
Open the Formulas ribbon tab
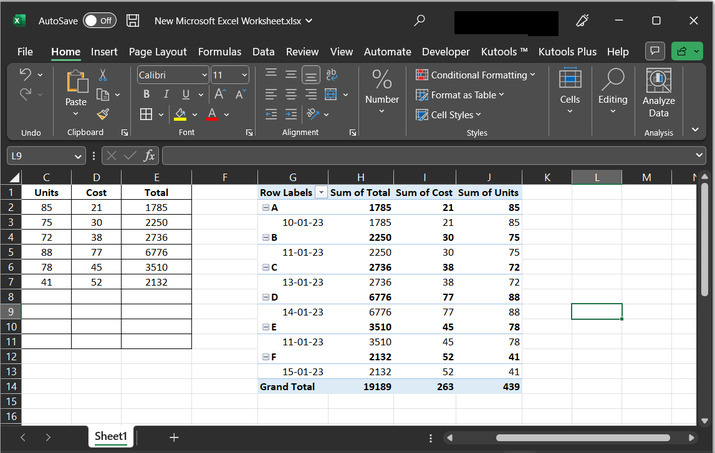tap(219, 51)
